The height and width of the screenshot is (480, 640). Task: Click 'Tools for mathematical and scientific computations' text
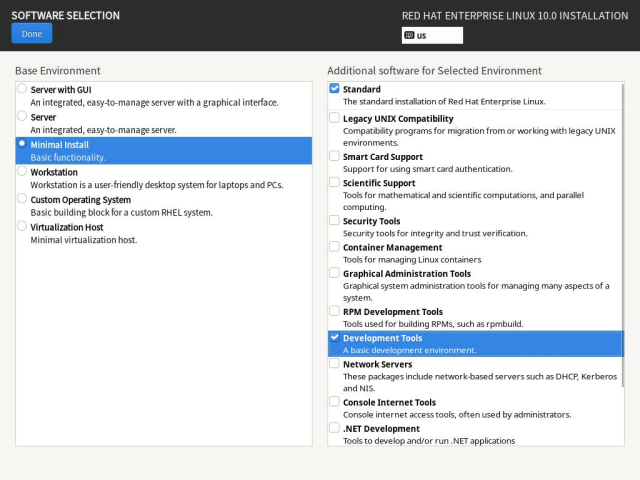click(463, 201)
